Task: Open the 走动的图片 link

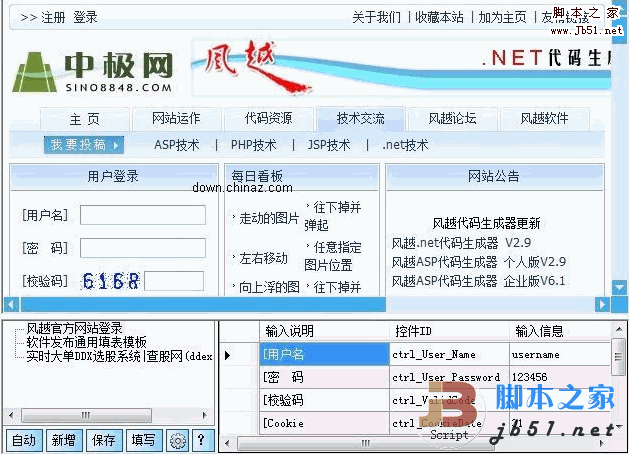Action: tap(269, 218)
